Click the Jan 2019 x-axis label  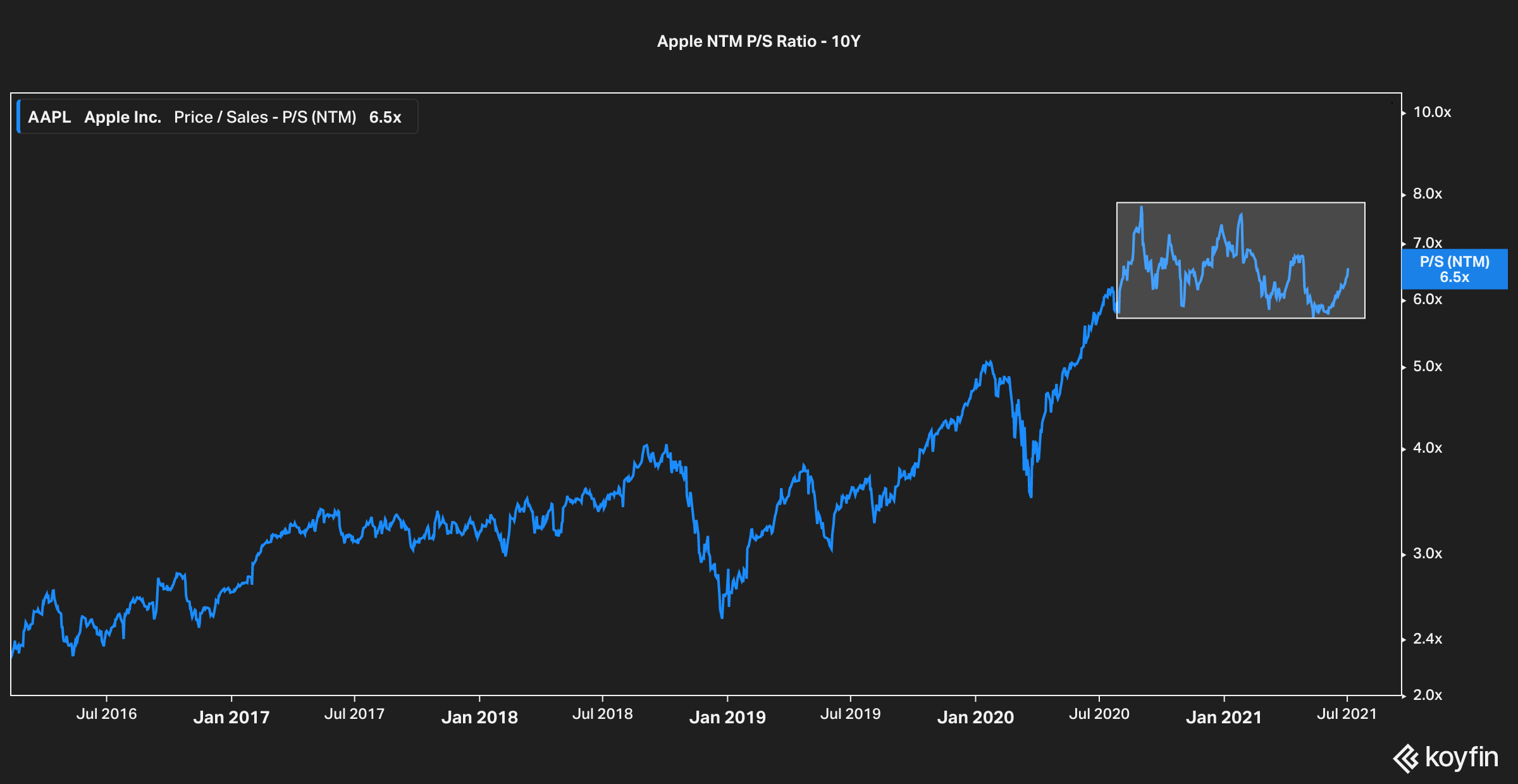pos(727,718)
